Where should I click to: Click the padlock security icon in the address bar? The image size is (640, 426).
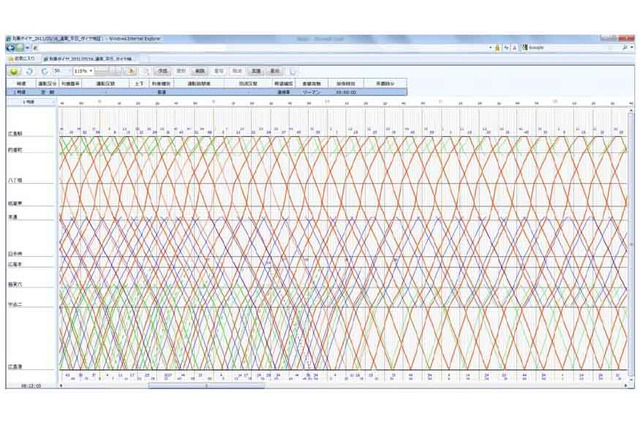498,48
